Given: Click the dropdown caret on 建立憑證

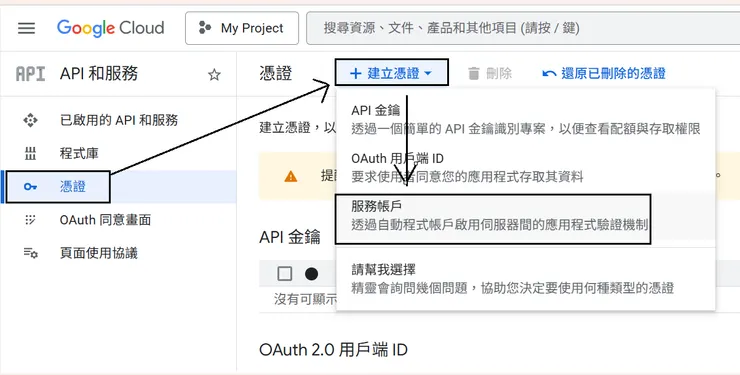Looking at the screenshot, I should (x=428, y=74).
